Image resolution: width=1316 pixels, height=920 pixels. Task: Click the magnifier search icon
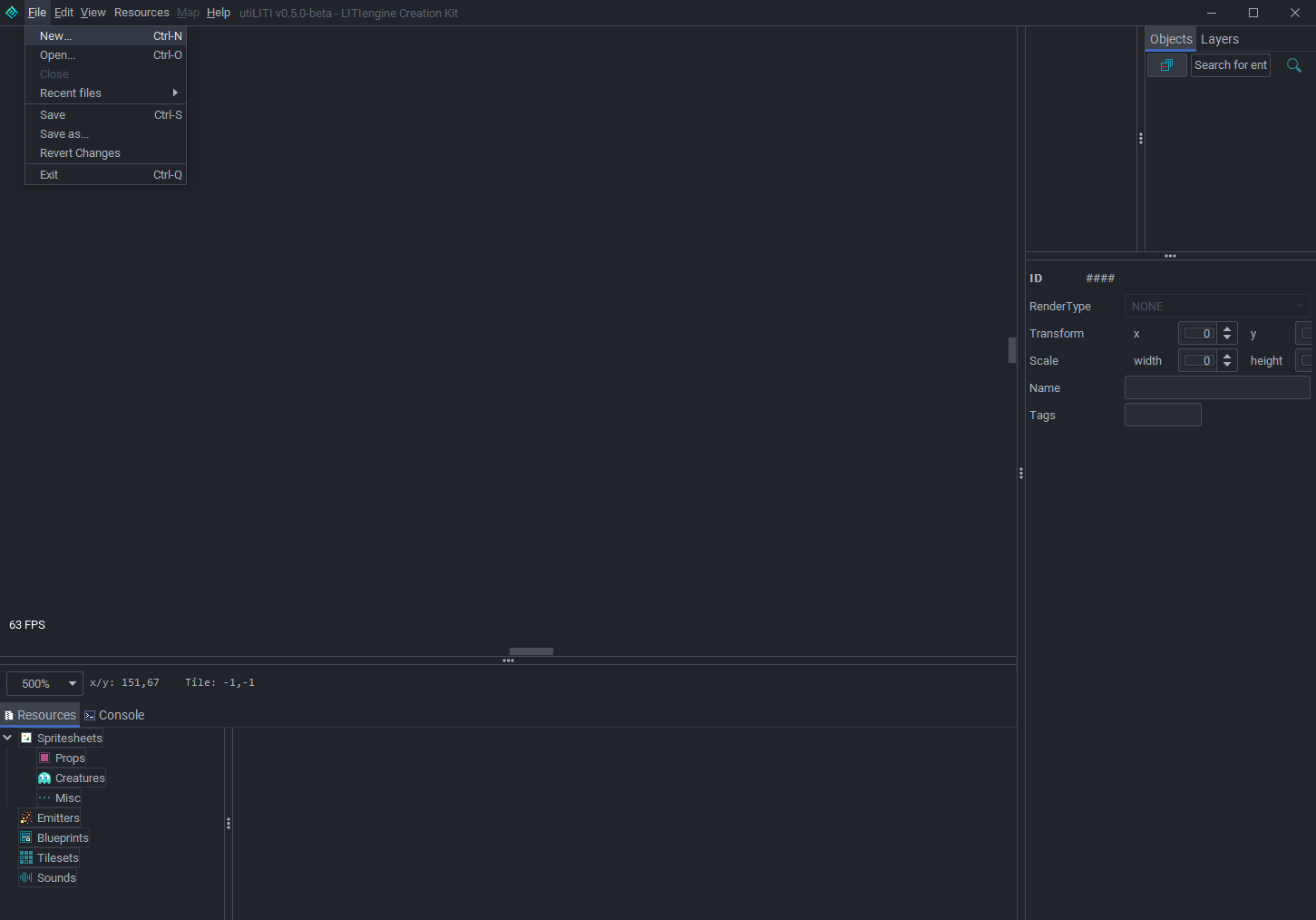[x=1294, y=65]
